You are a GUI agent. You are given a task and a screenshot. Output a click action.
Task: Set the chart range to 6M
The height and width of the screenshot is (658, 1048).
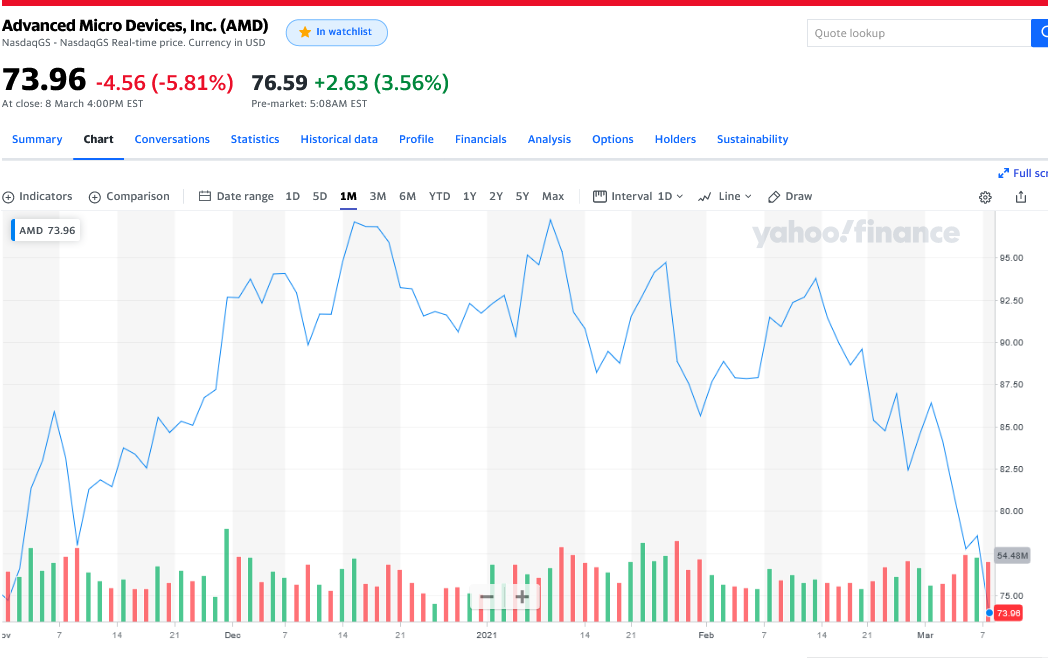tap(408, 197)
